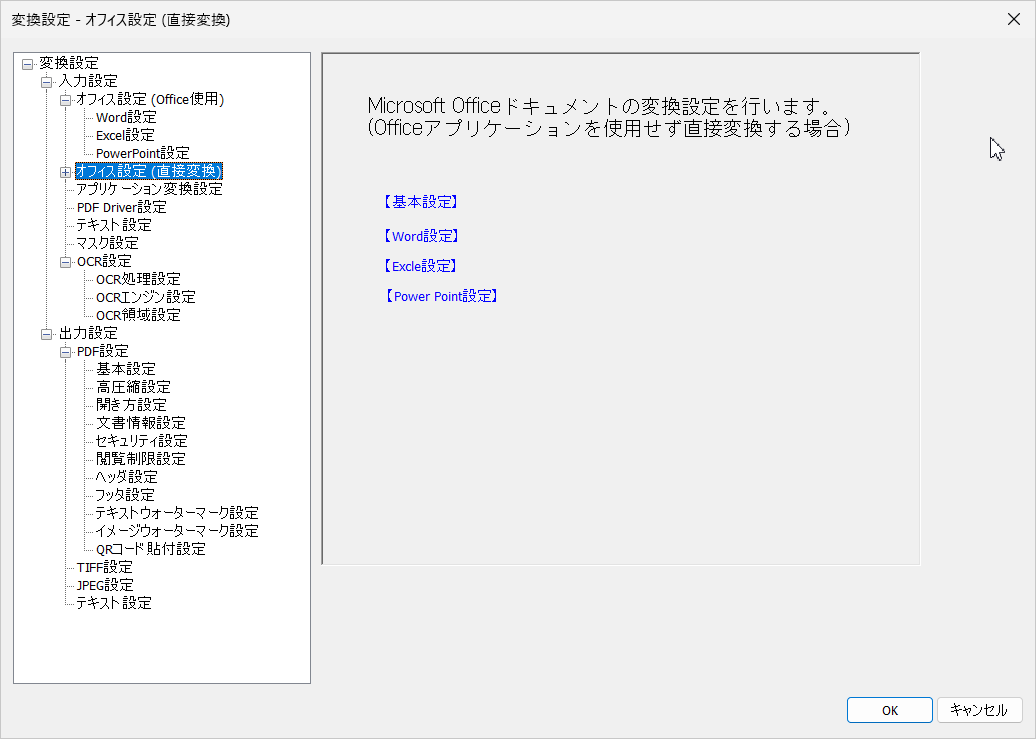The height and width of the screenshot is (739, 1036).
Task: Open the 【基本設定】 link
Action: pyautogui.click(x=420, y=201)
